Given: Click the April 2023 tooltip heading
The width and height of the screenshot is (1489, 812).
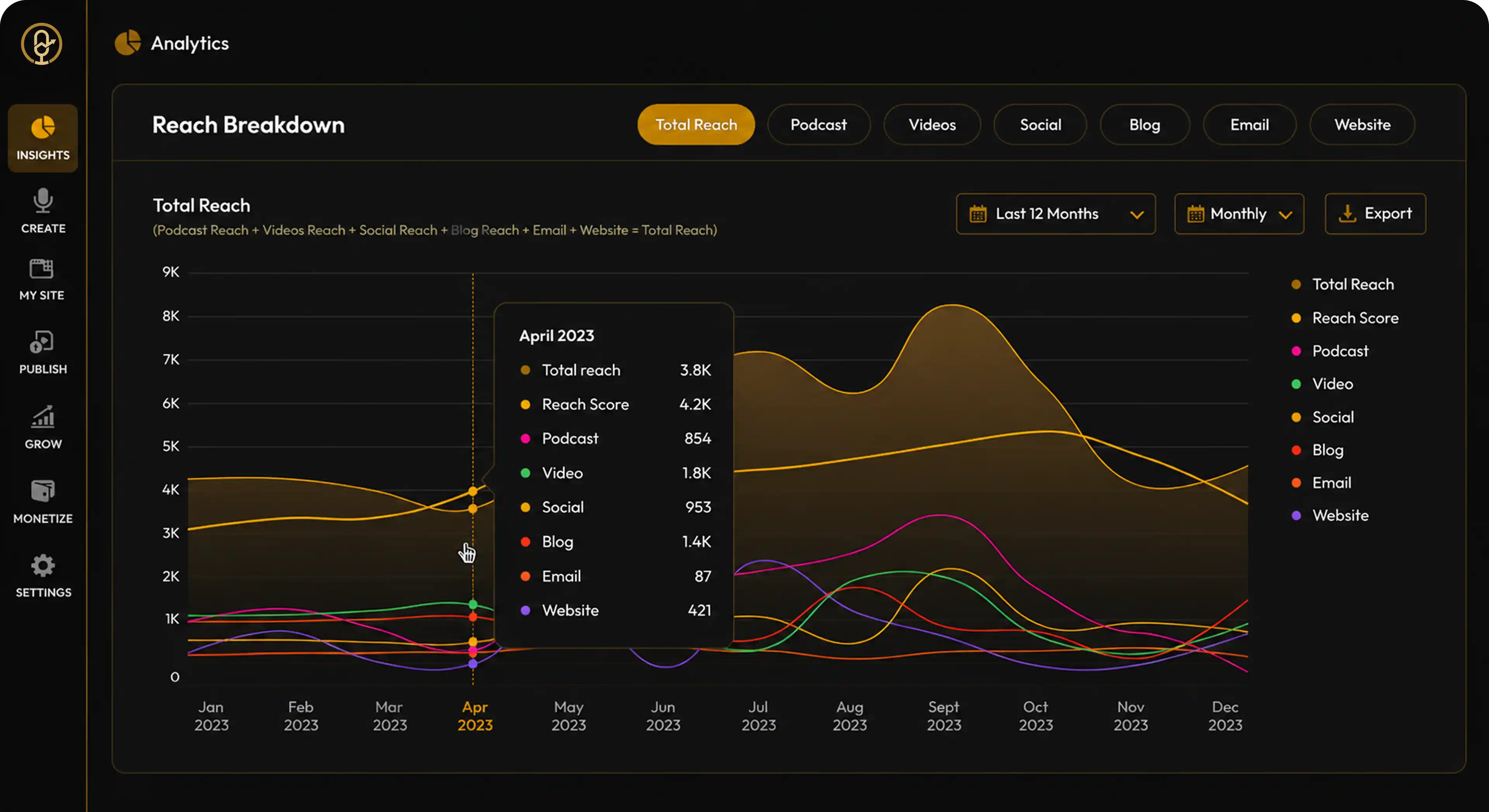Looking at the screenshot, I should (x=556, y=336).
